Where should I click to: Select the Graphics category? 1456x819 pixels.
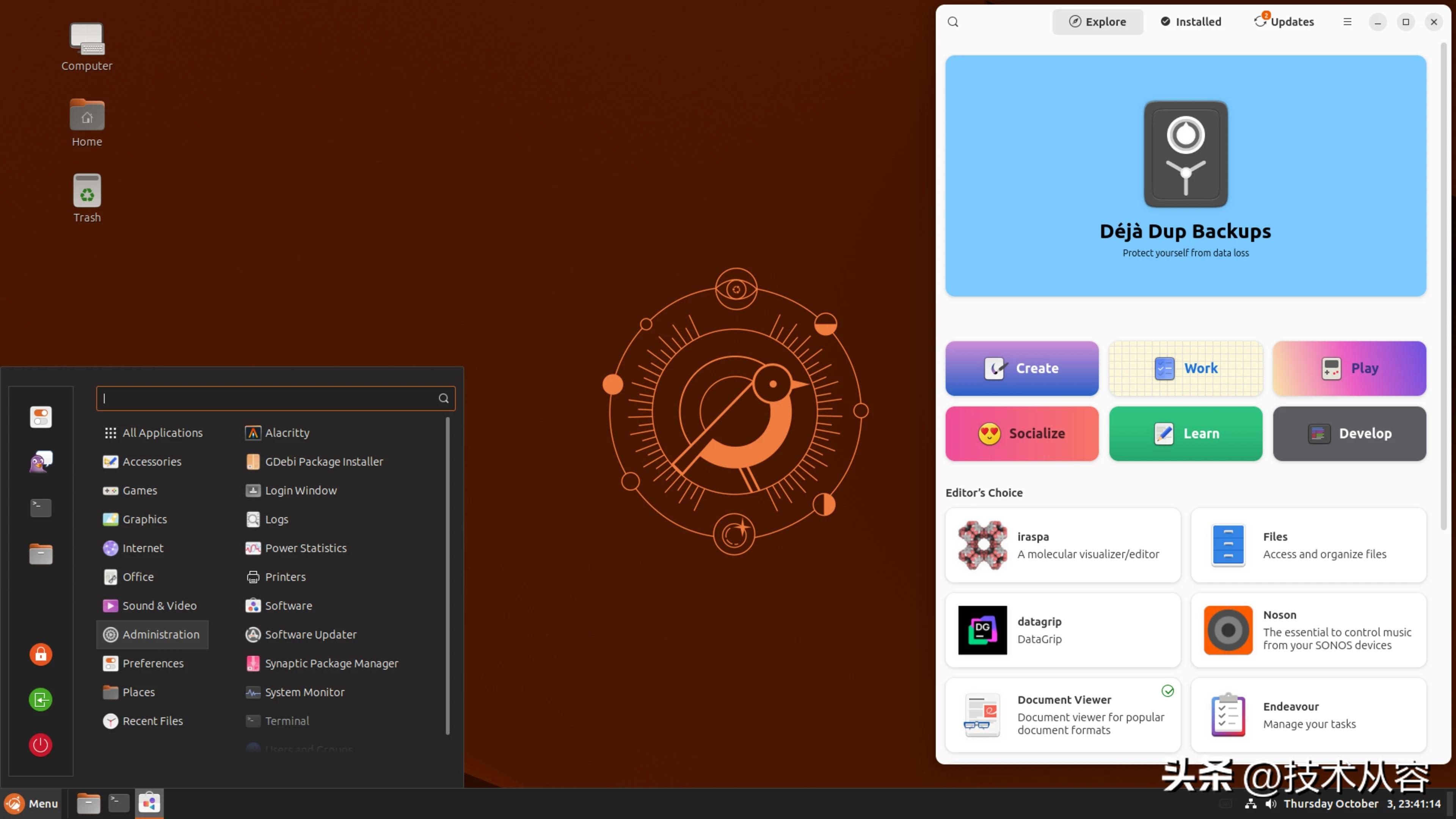pyautogui.click(x=152, y=519)
